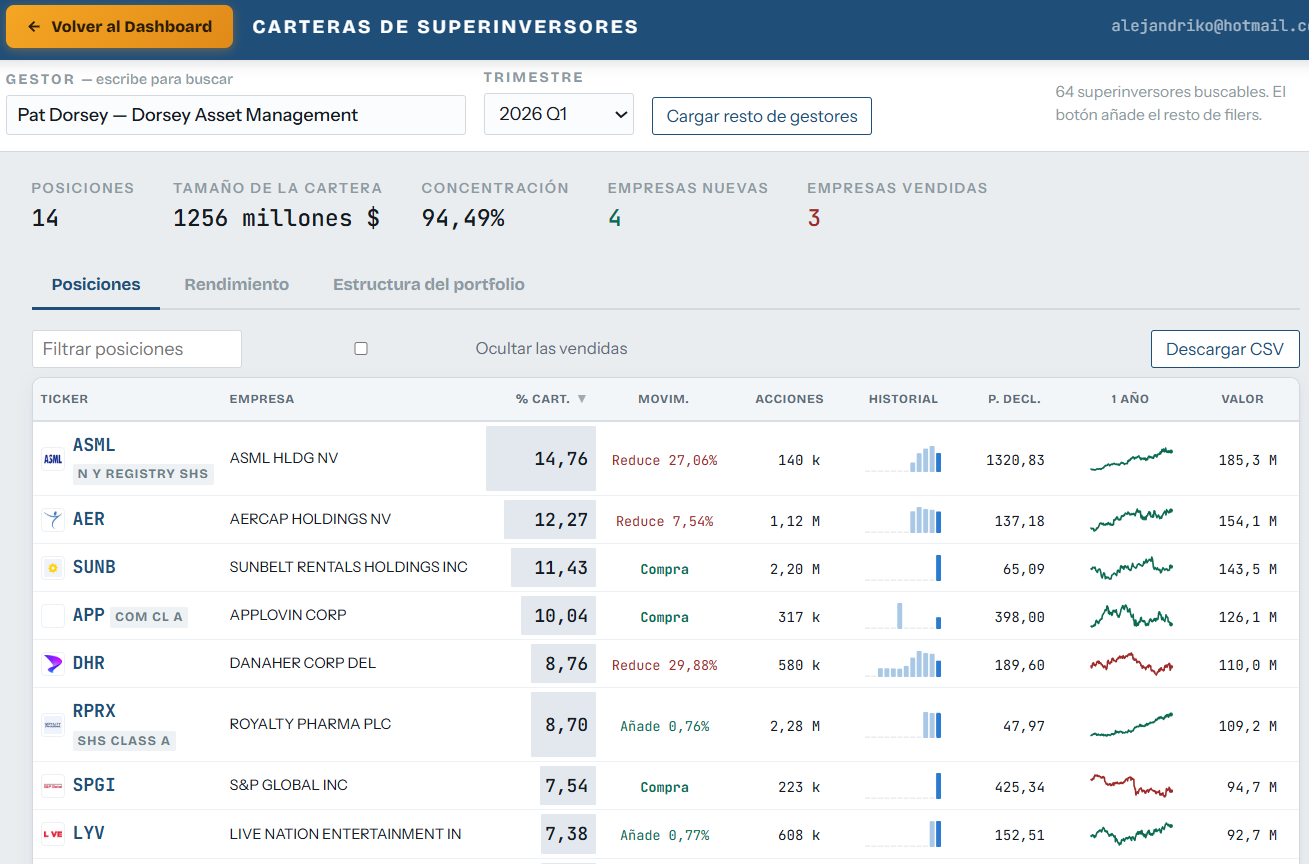
Task: Click the S&P Global logo icon
Action: [x=53, y=786]
